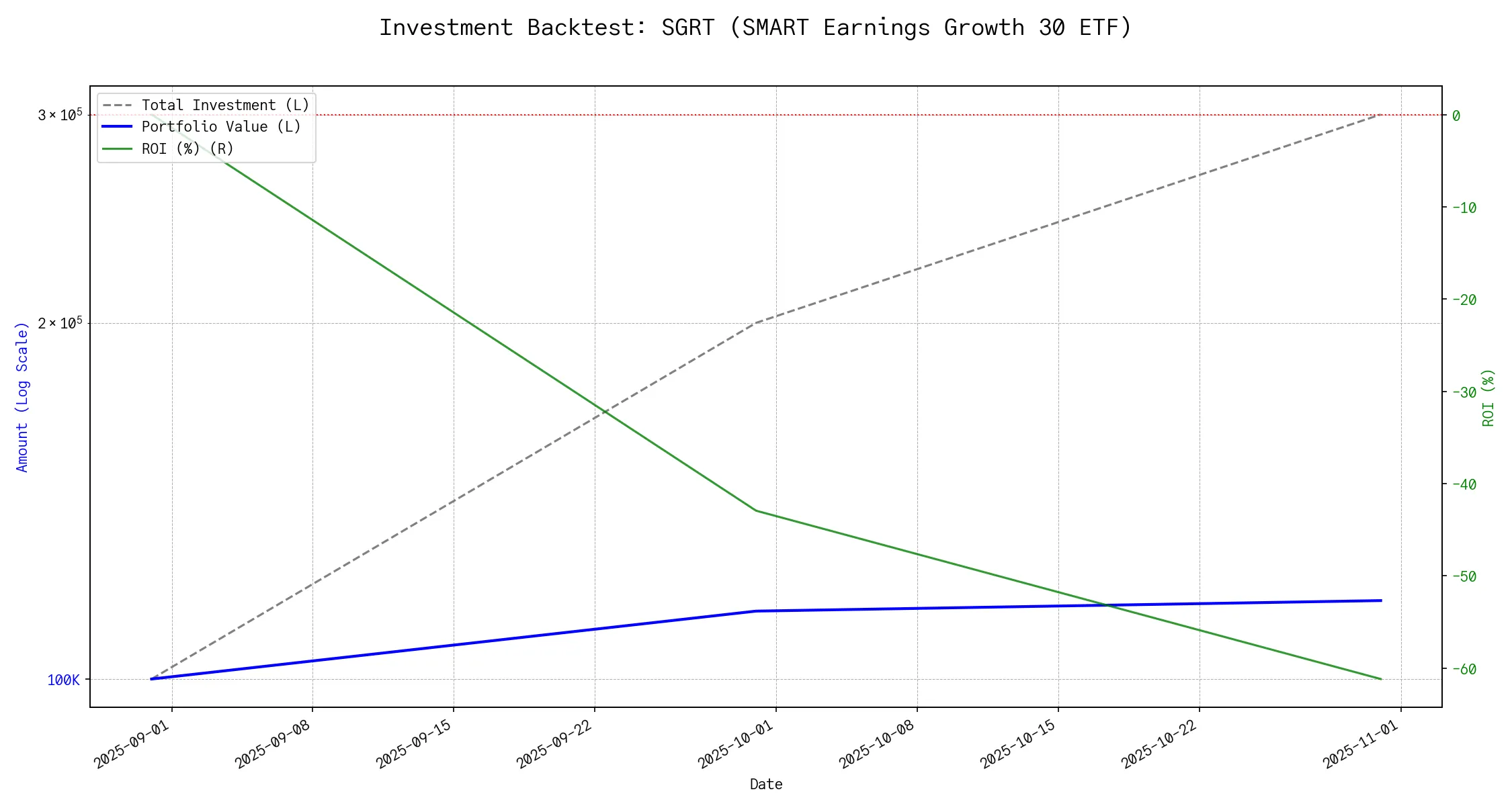Screen dimensions: 1512x806
Task: Click the Portfolio Value legend entry
Action: (221, 127)
